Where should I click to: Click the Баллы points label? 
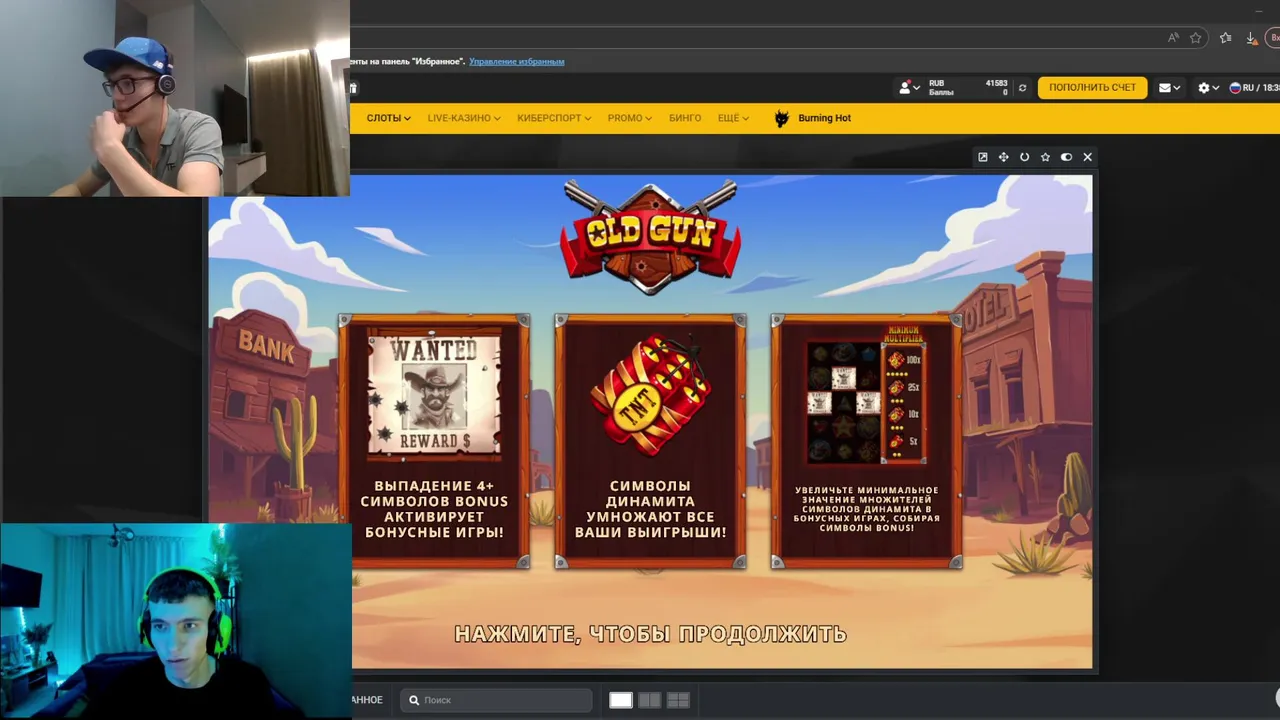[x=941, y=92]
